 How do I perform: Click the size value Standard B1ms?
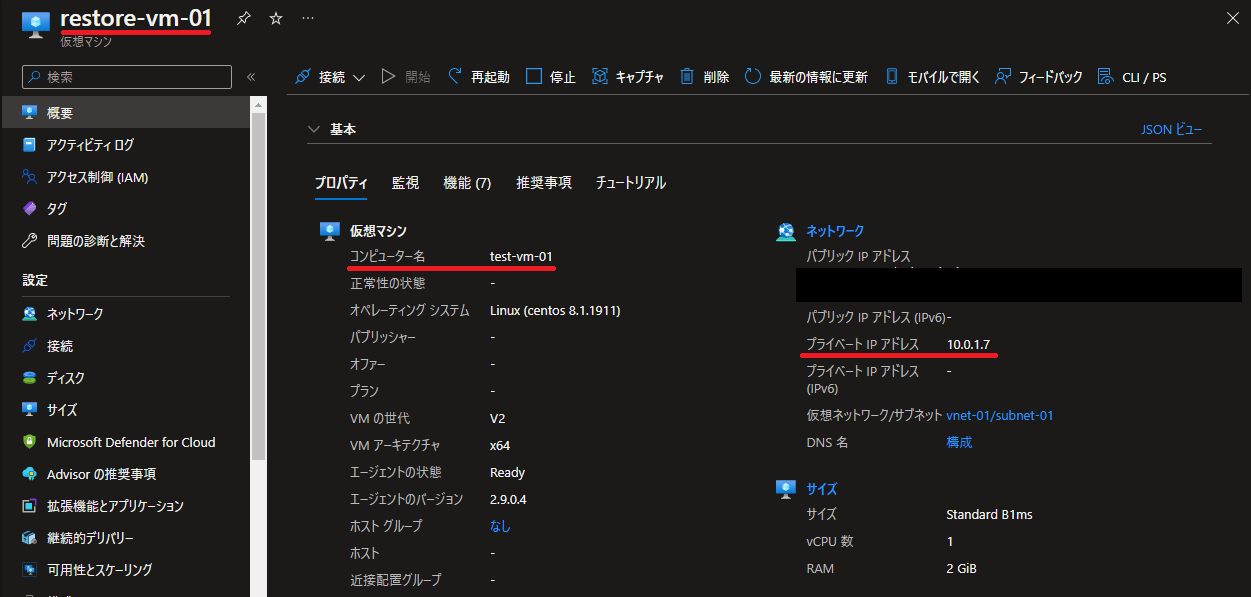989,515
